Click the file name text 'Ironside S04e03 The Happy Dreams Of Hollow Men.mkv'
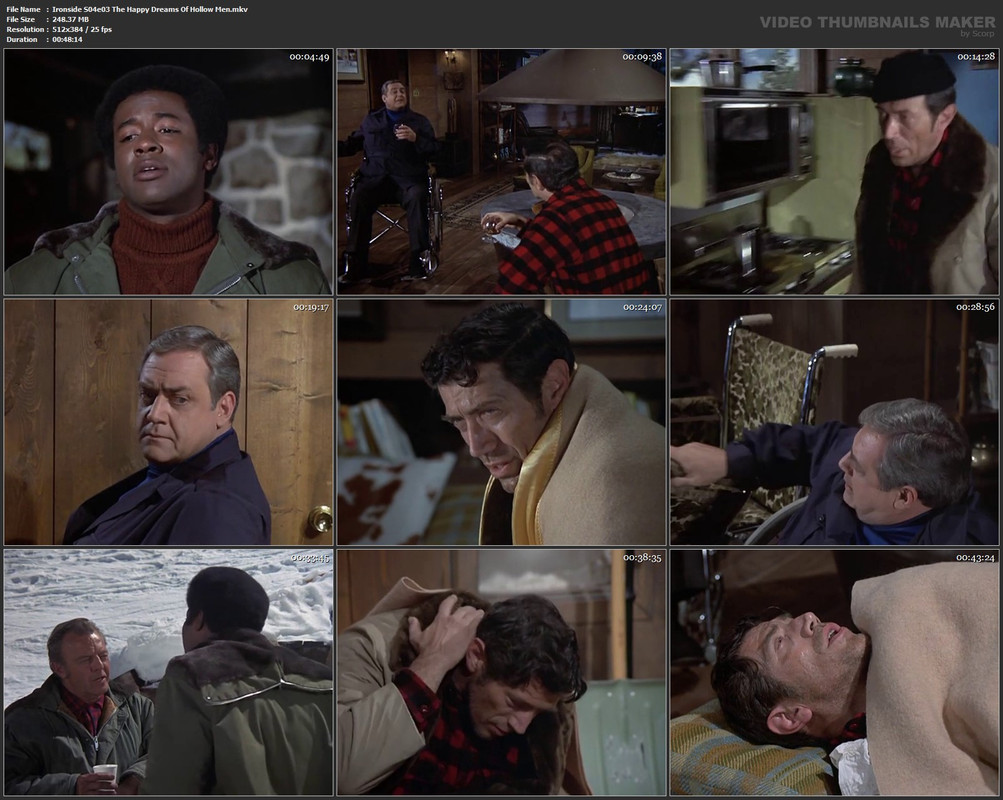Viewport: 1003px width, 800px height. click(150, 9)
